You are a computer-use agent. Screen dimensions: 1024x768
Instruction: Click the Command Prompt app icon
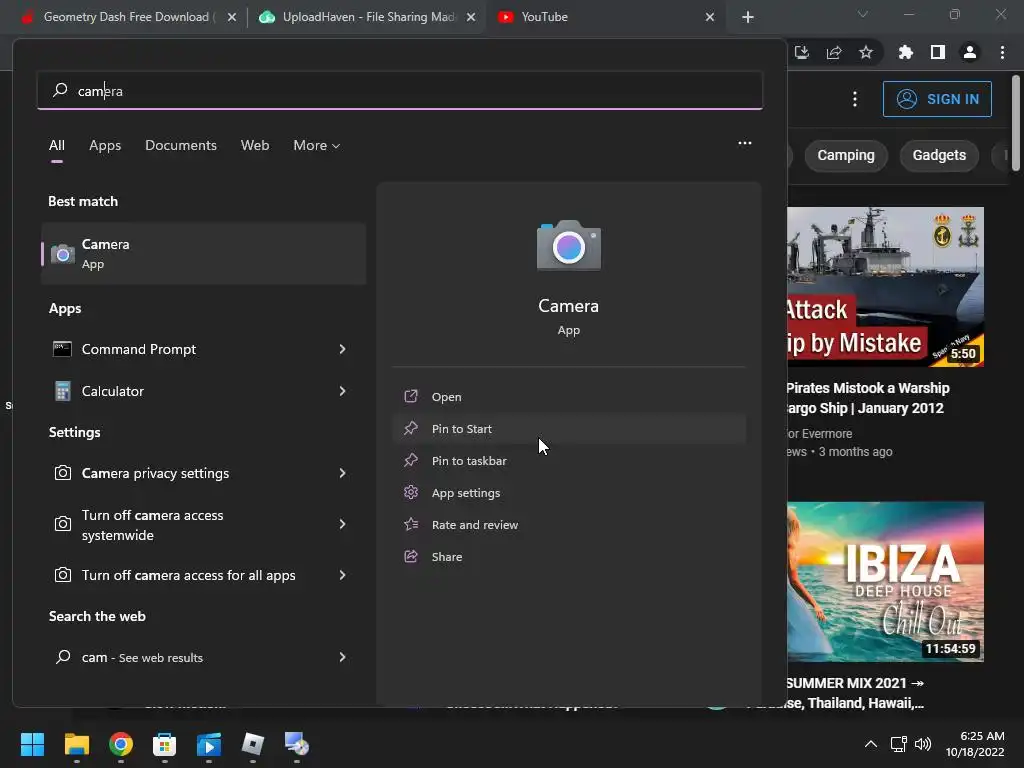(x=62, y=349)
